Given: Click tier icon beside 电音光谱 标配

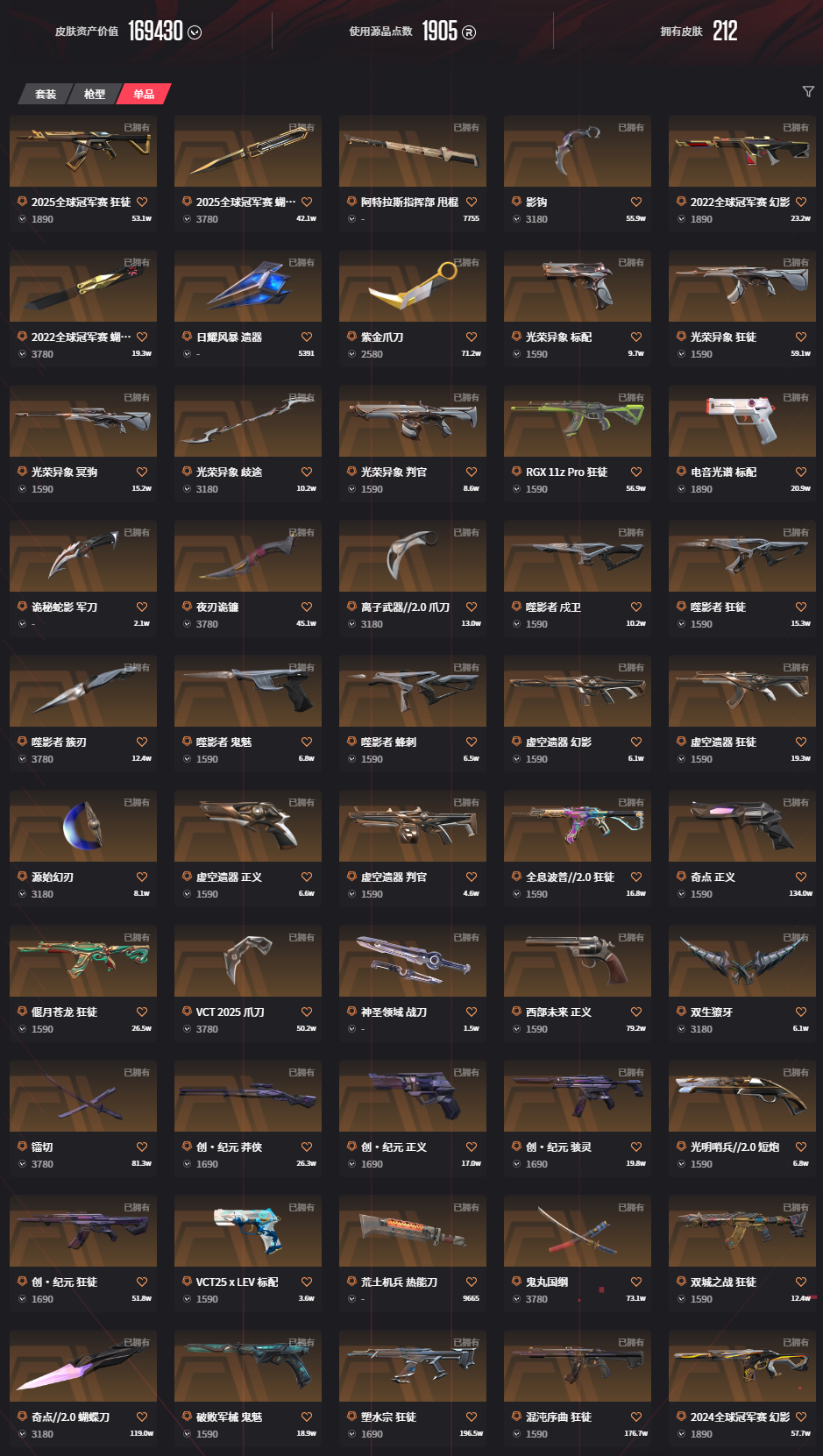Looking at the screenshot, I should (681, 472).
